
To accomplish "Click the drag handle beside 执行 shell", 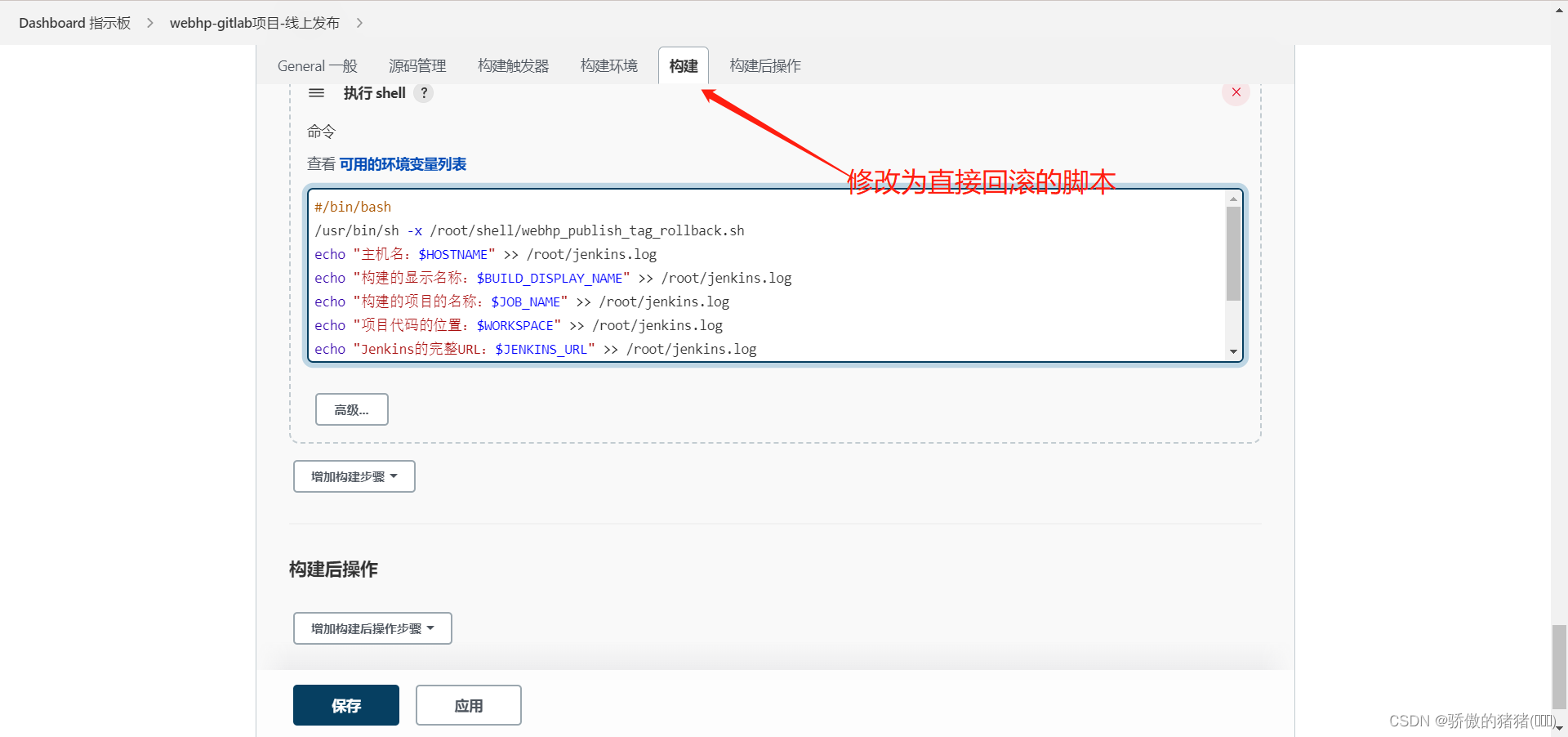I will tap(316, 93).
